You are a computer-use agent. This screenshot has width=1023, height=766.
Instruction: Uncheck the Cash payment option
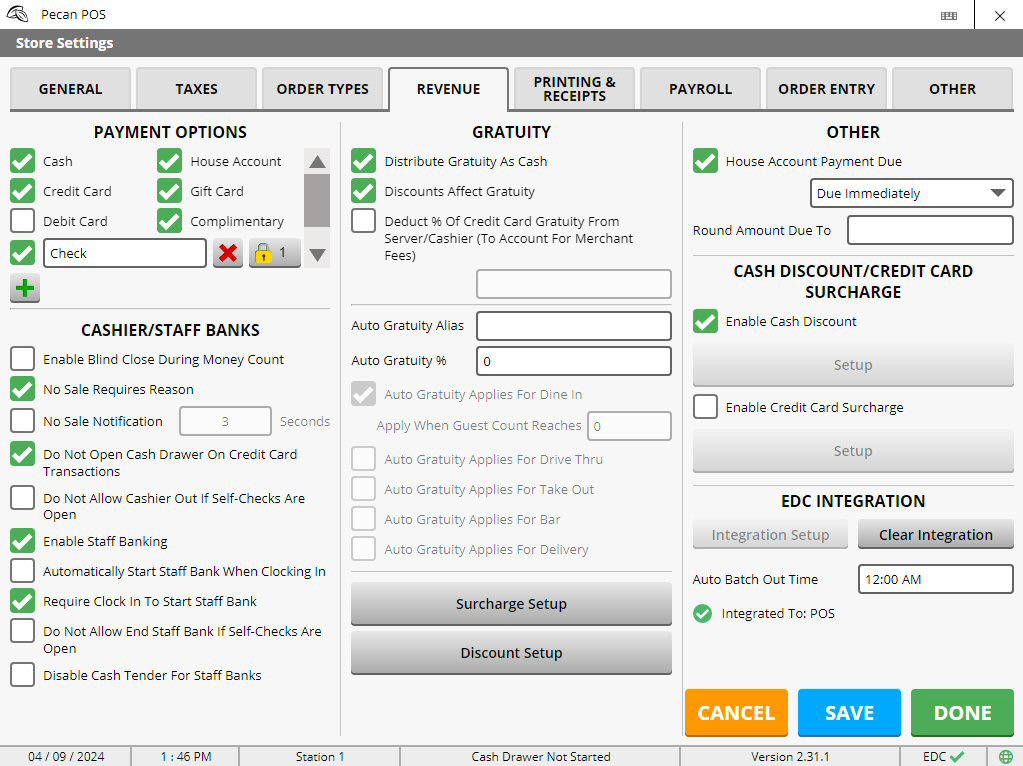[x=23, y=161]
